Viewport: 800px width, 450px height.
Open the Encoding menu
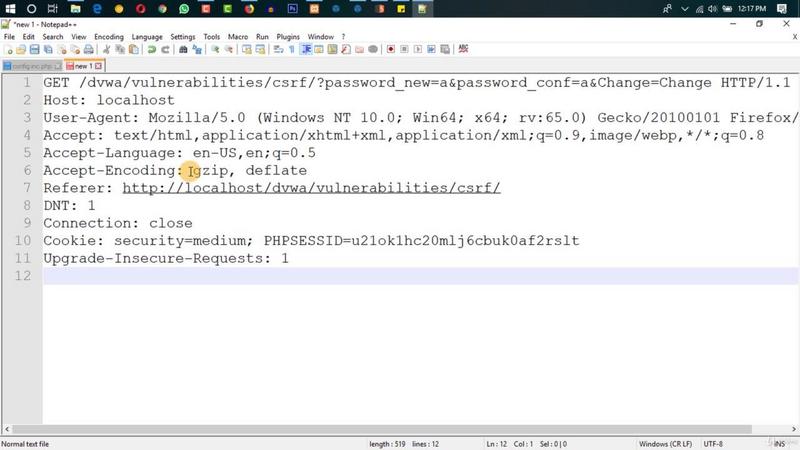pyautogui.click(x=109, y=37)
